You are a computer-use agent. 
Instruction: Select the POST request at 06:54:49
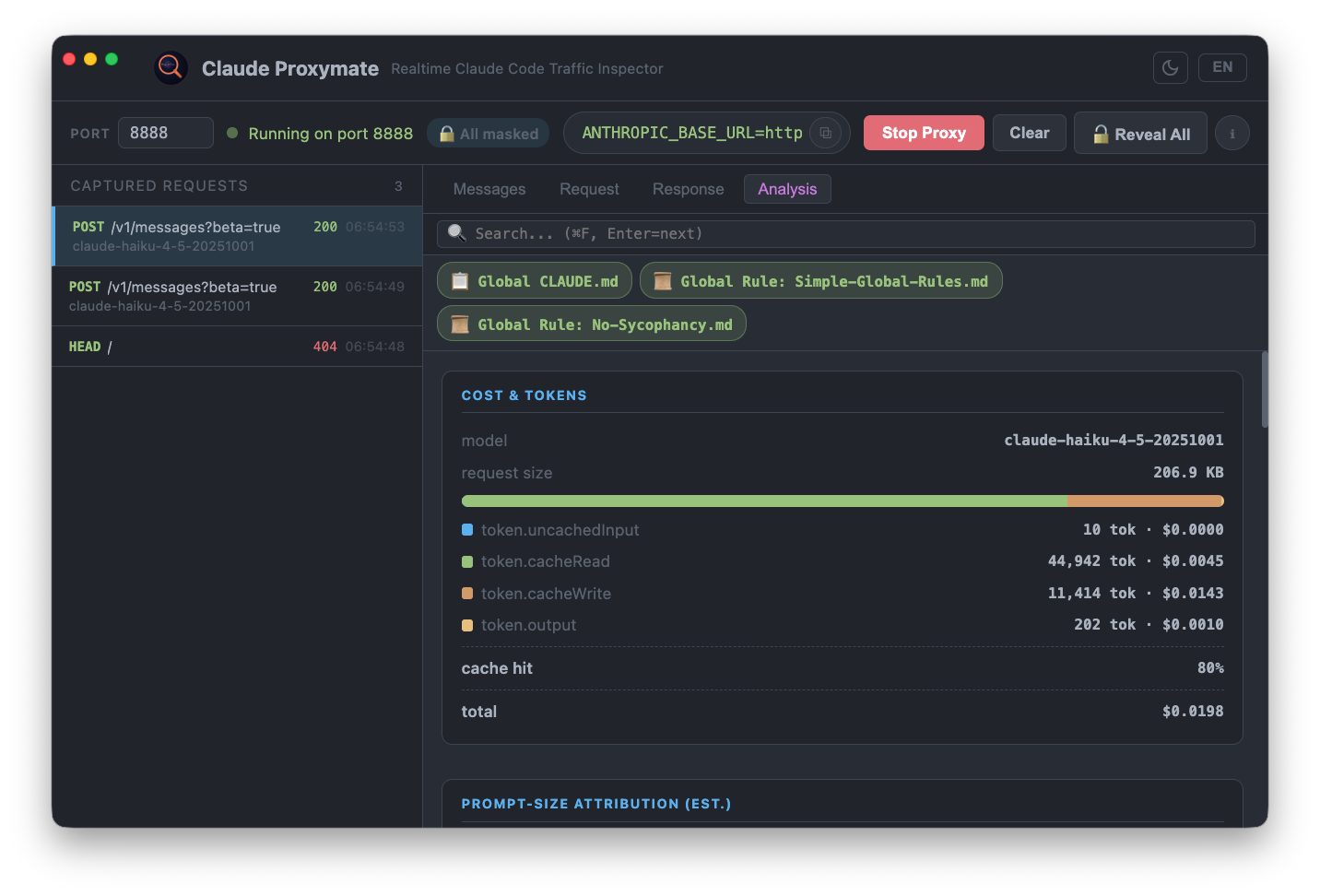tap(238, 296)
